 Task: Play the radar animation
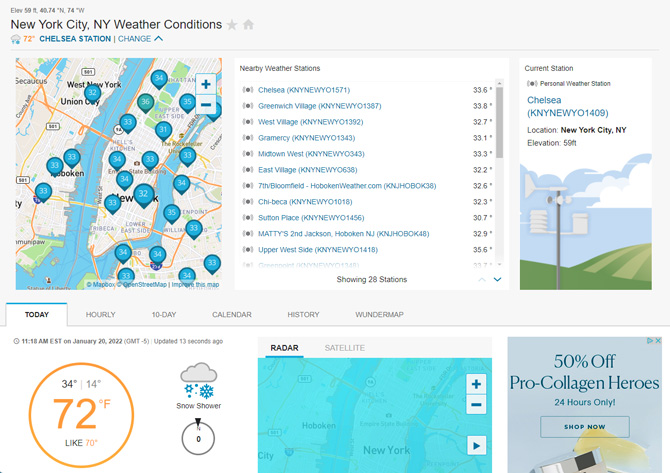[476, 446]
